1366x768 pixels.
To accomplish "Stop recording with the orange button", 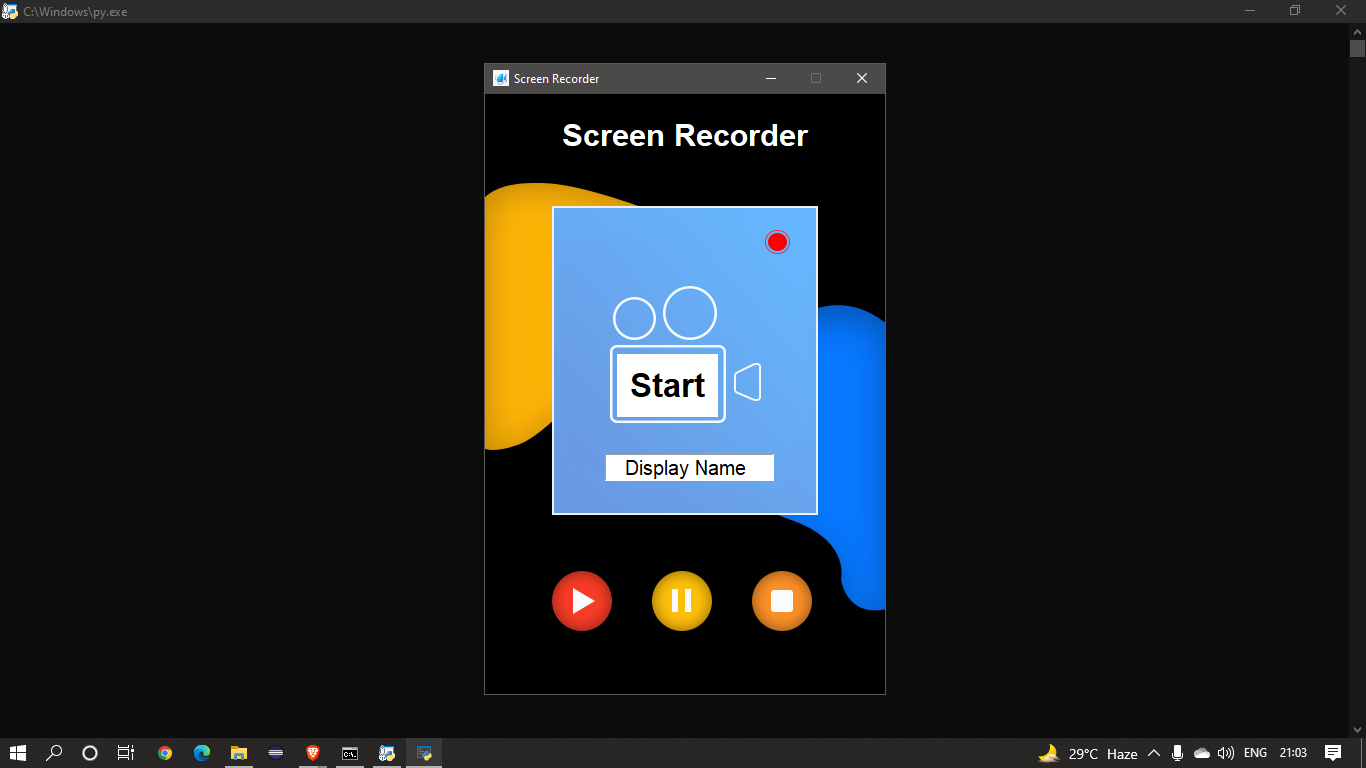I will point(782,601).
